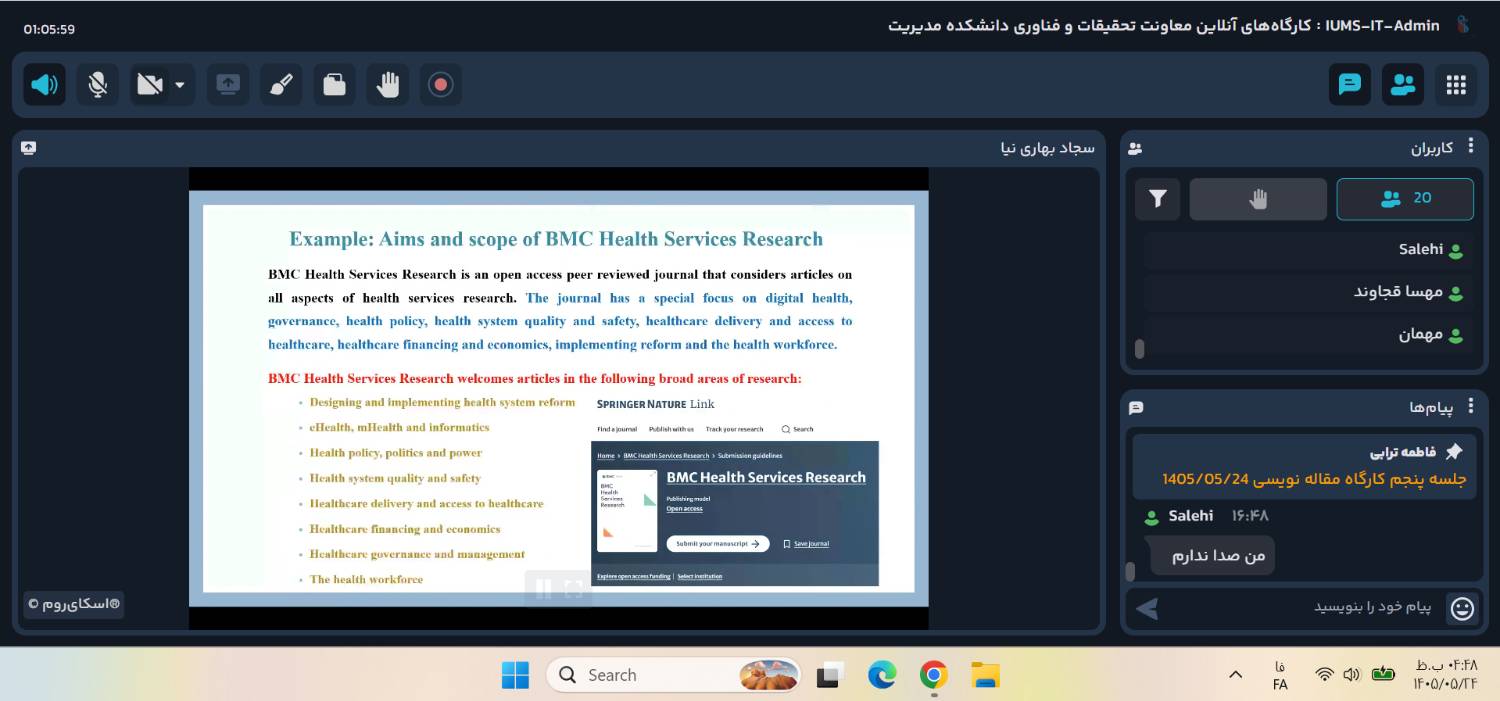Image resolution: width=1500 pixels, height=701 pixels.
Task: Open the user list filter button
Action: point(1158,199)
